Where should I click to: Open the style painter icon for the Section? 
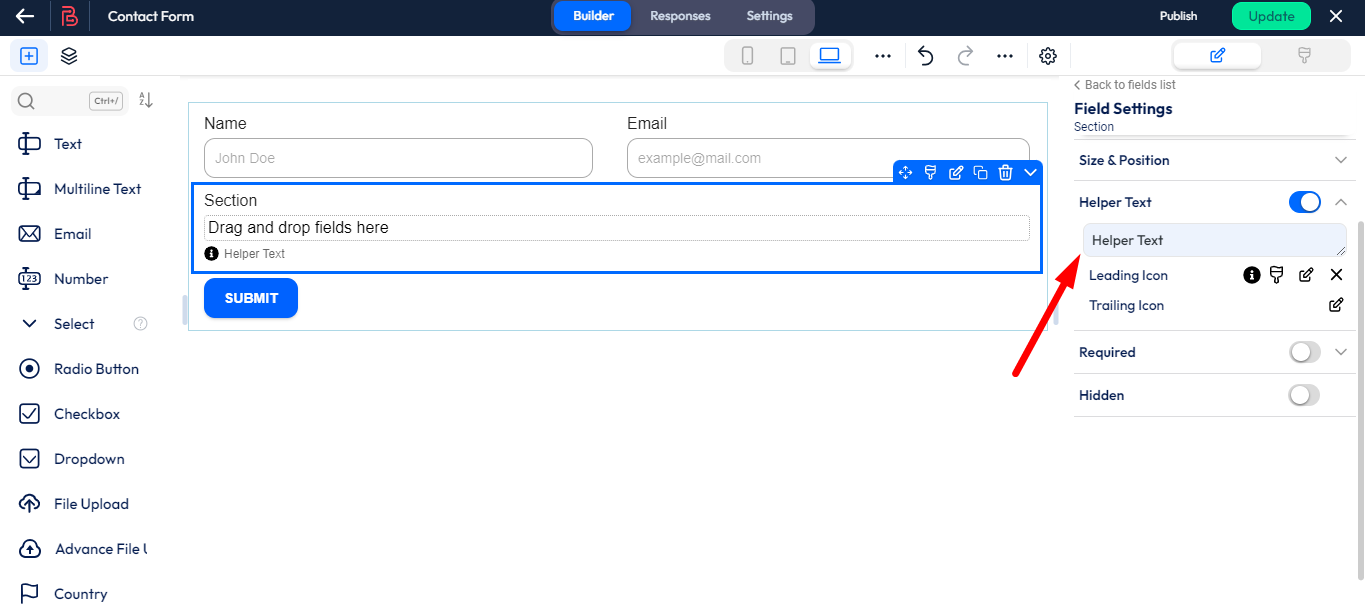pyautogui.click(x=930, y=172)
